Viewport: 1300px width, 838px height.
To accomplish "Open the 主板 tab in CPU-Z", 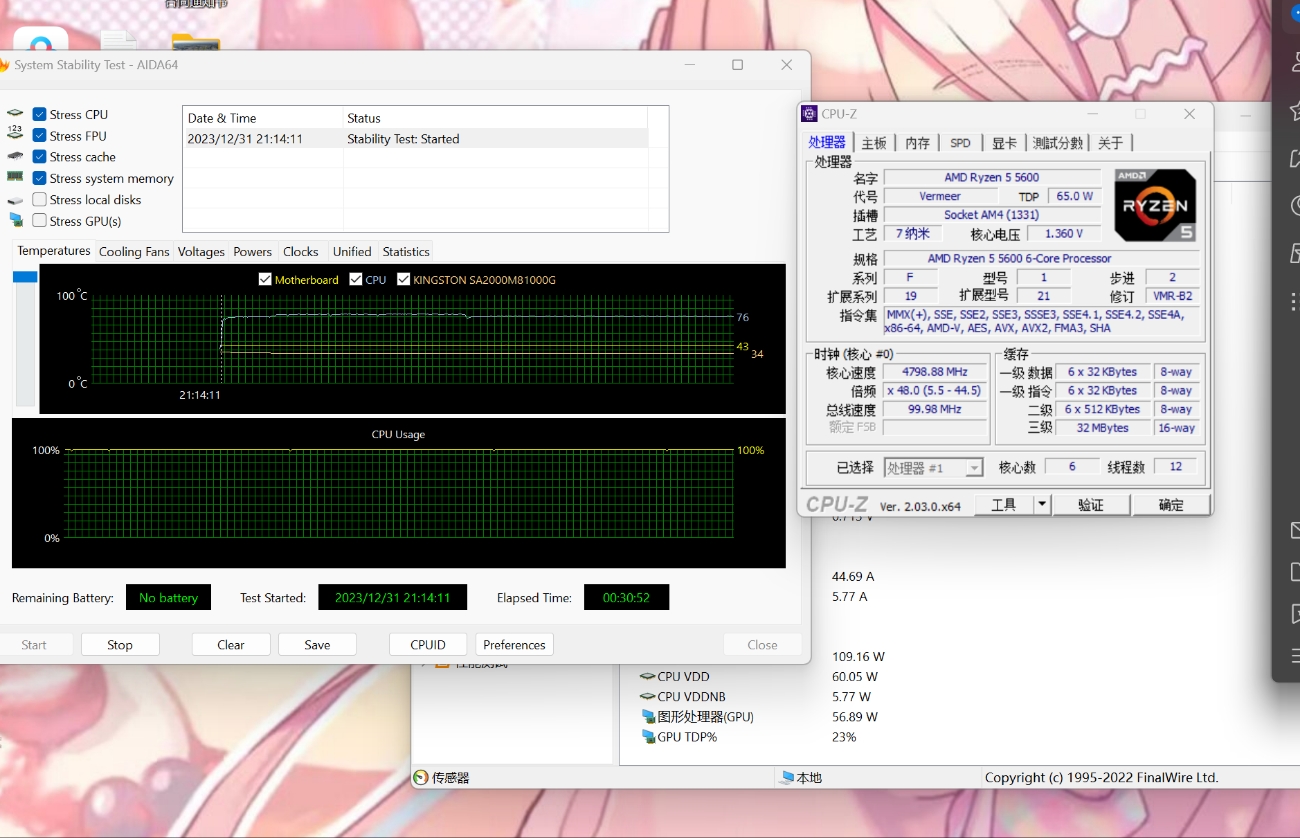I will [x=874, y=143].
